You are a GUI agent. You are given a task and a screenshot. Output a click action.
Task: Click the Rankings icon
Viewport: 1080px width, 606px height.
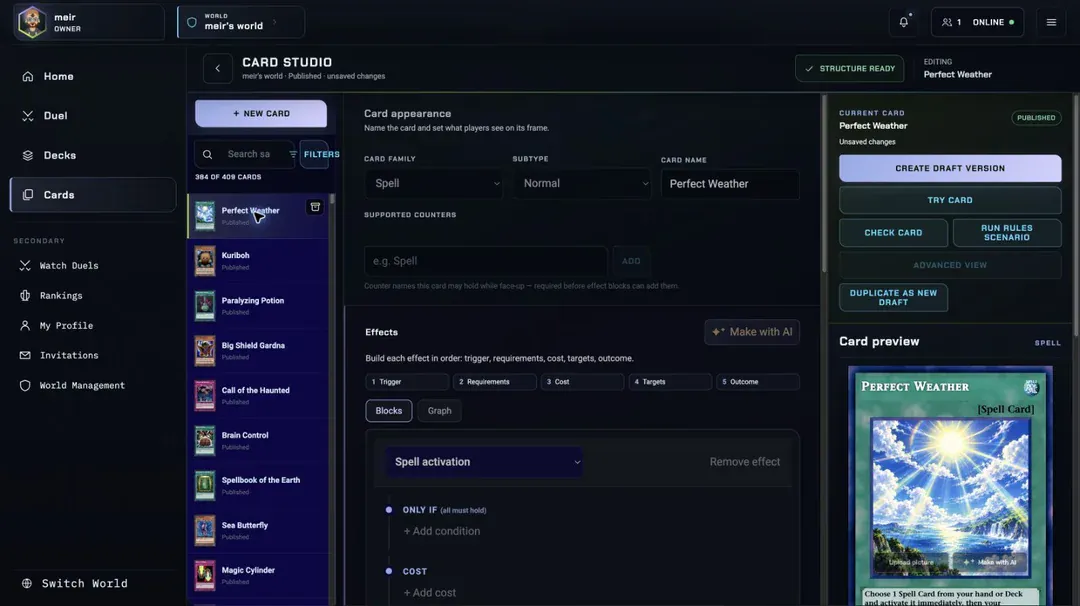tap(25, 295)
